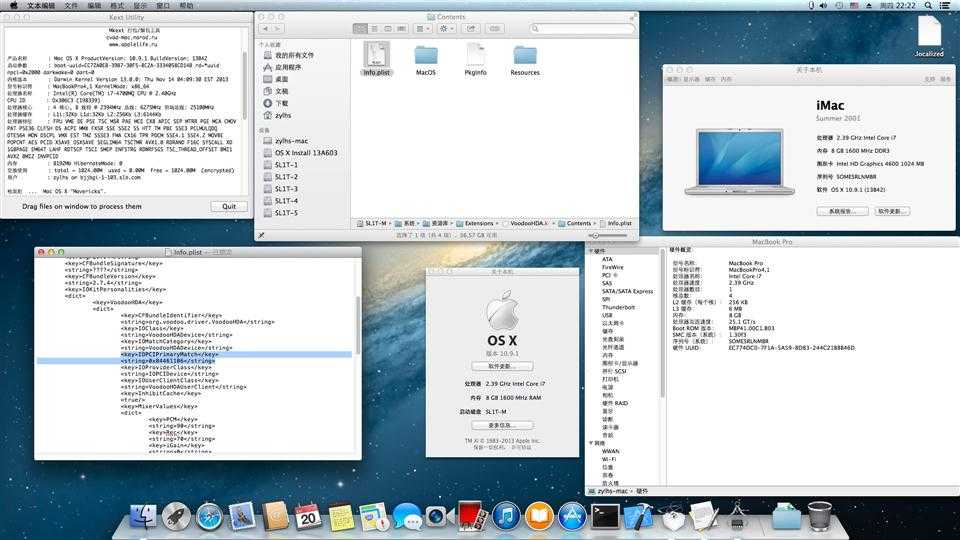The image size is (960, 540).
Task: Select zylhs in Finder sidebar
Action: pos(283,115)
